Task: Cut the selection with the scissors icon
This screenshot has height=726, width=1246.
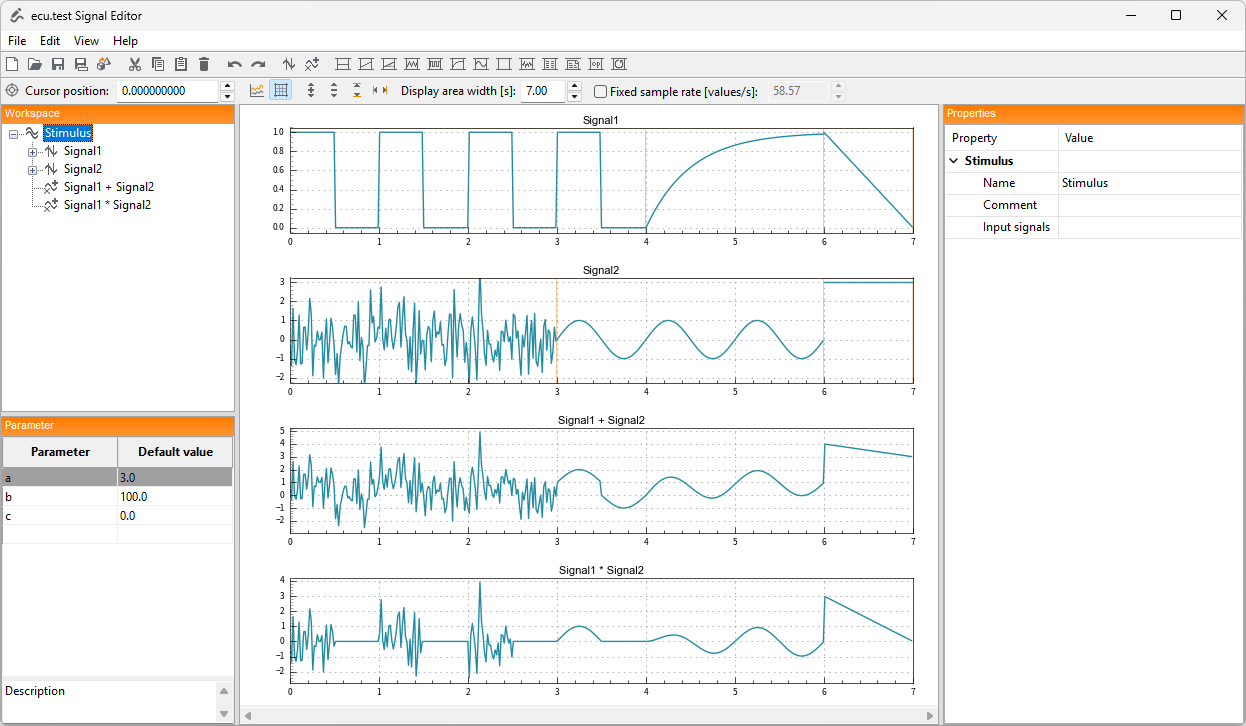Action: [135, 64]
